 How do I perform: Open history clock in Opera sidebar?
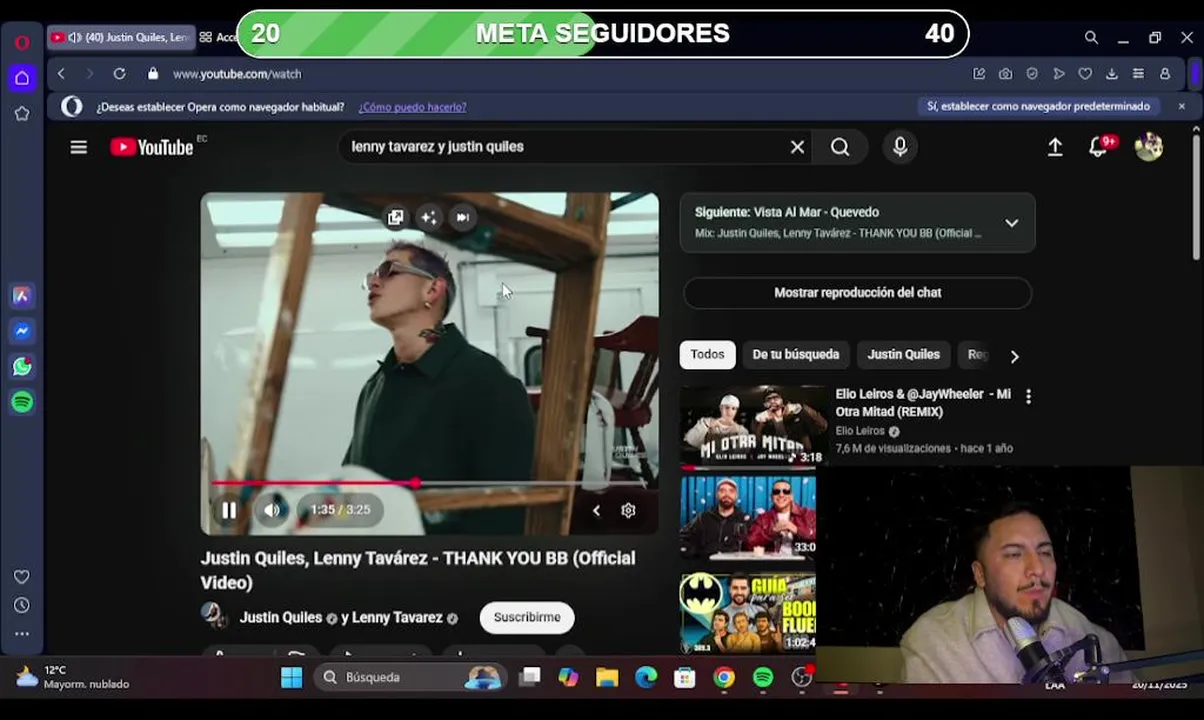tap(22, 605)
